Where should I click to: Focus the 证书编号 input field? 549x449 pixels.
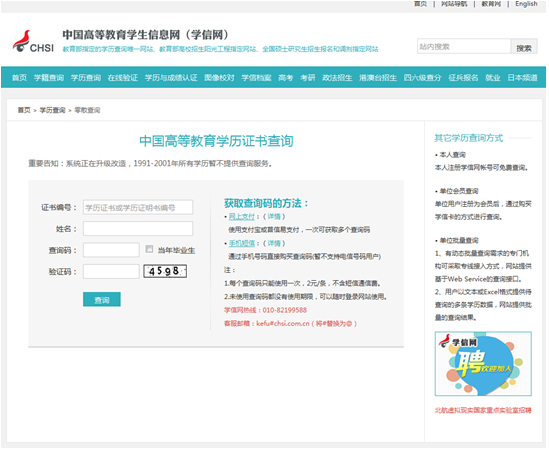pyautogui.click(x=138, y=207)
